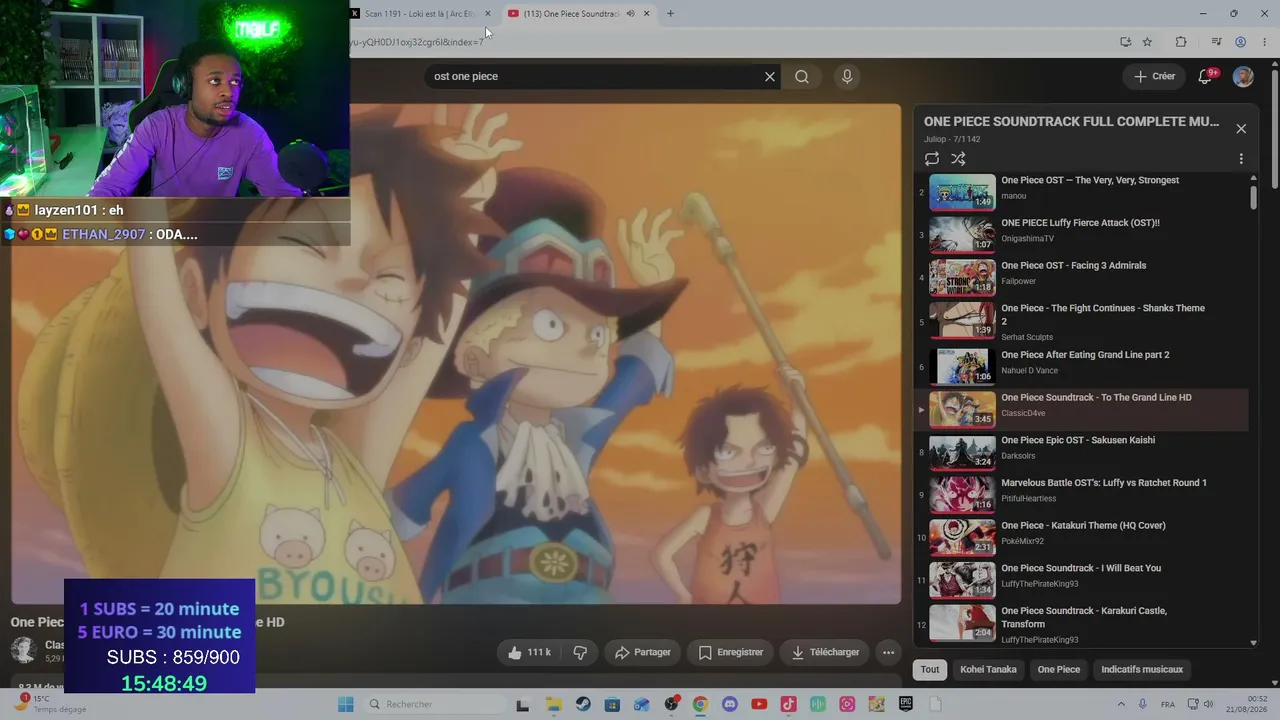Select the 'Kohei Tanaka' filter chip
The image size is (1280, 720).
[988, 669]
